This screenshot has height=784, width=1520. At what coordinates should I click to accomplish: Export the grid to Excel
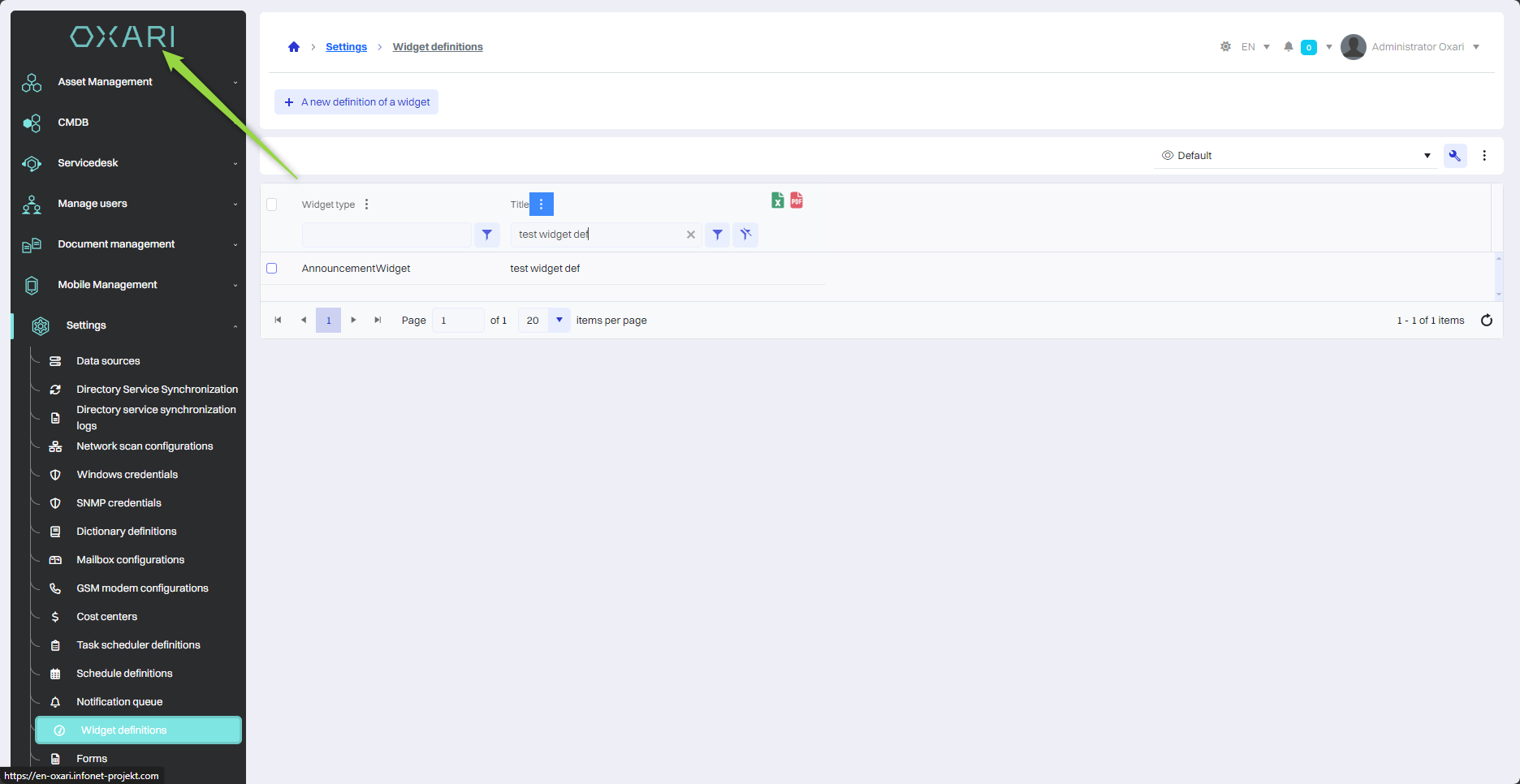click(x=777, y=200)
